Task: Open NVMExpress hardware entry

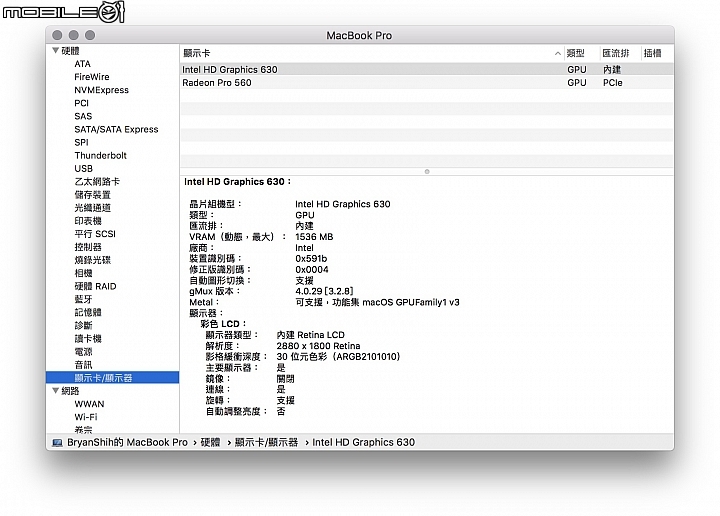Action: (101, 90)
